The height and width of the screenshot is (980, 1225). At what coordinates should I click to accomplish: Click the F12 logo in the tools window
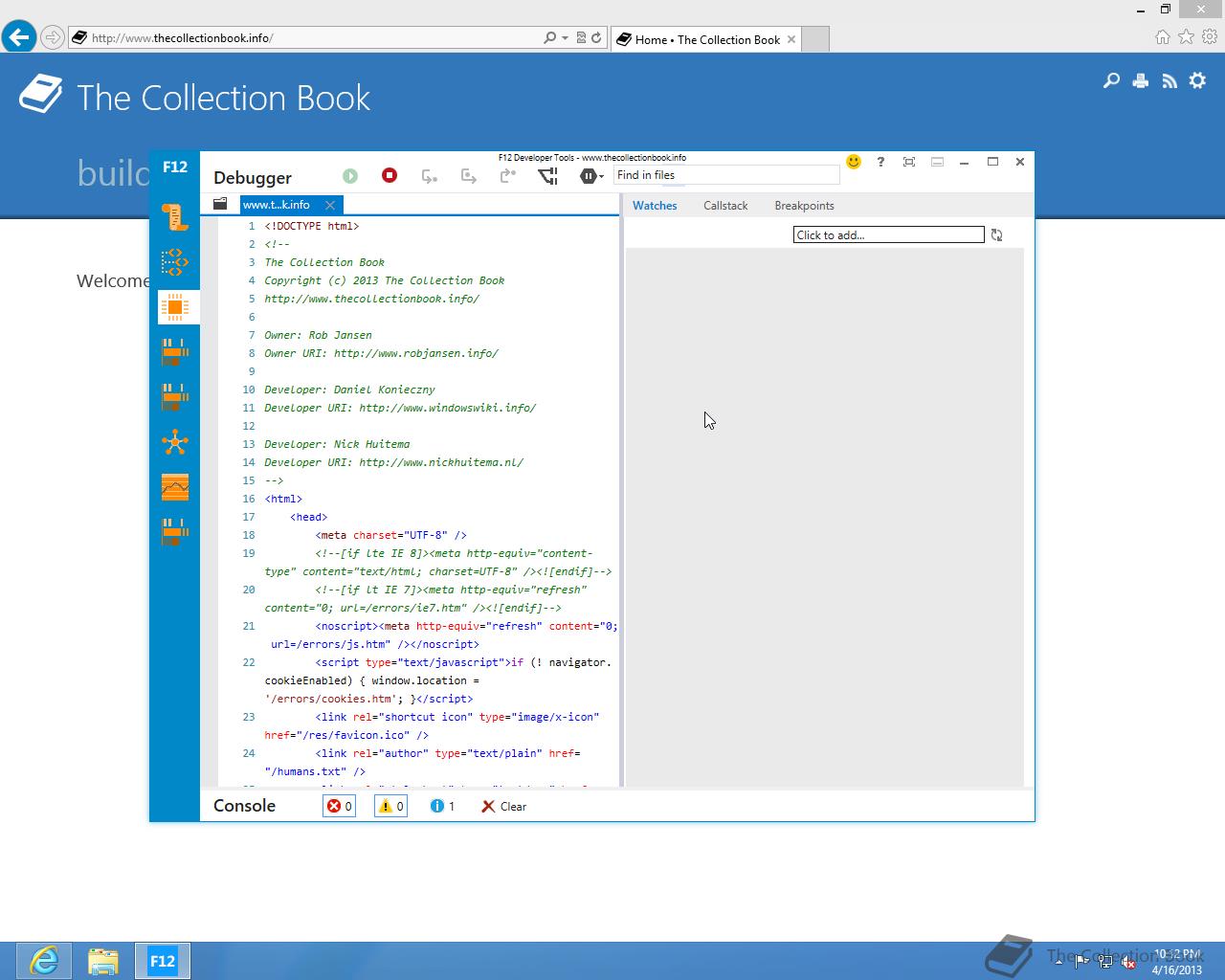point(175,167)
